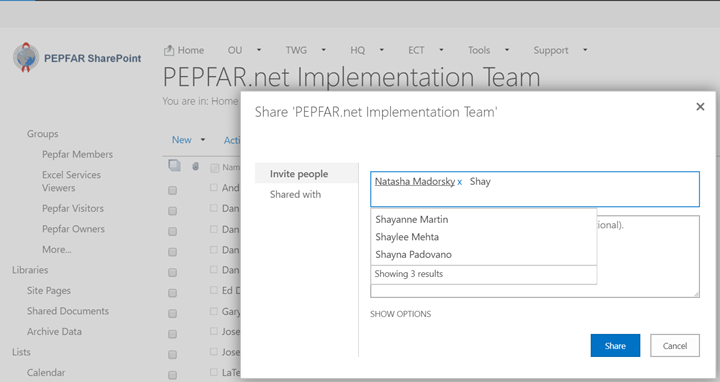Open Pepfar Visitors group
This screenshot has width=720, height=382.
[x=73, y=208]
